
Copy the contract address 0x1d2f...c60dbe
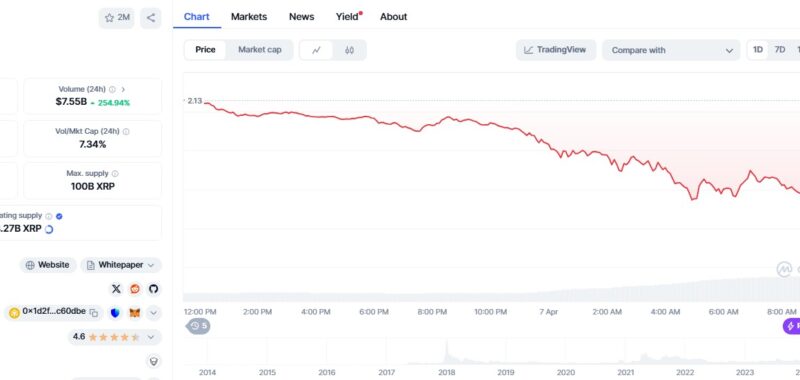click(x=94, y=313)
